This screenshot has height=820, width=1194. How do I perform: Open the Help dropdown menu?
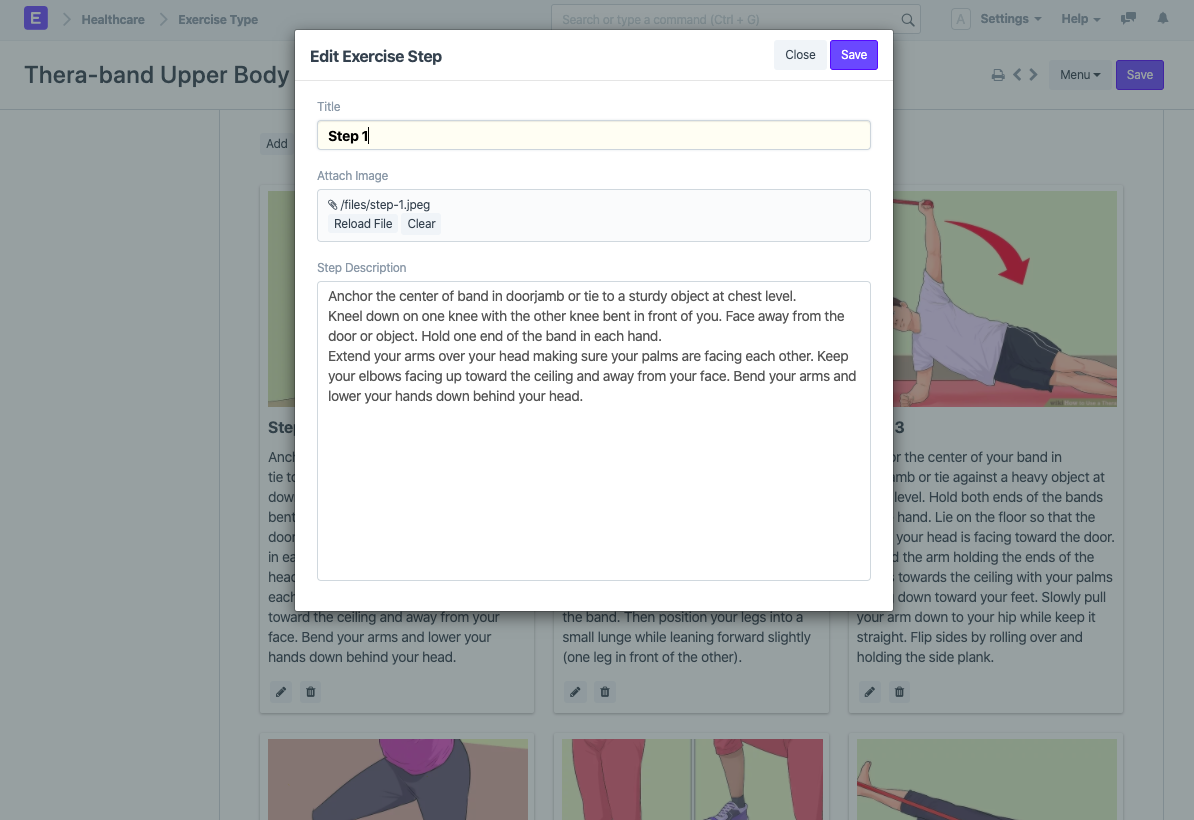click(1080, 19)
